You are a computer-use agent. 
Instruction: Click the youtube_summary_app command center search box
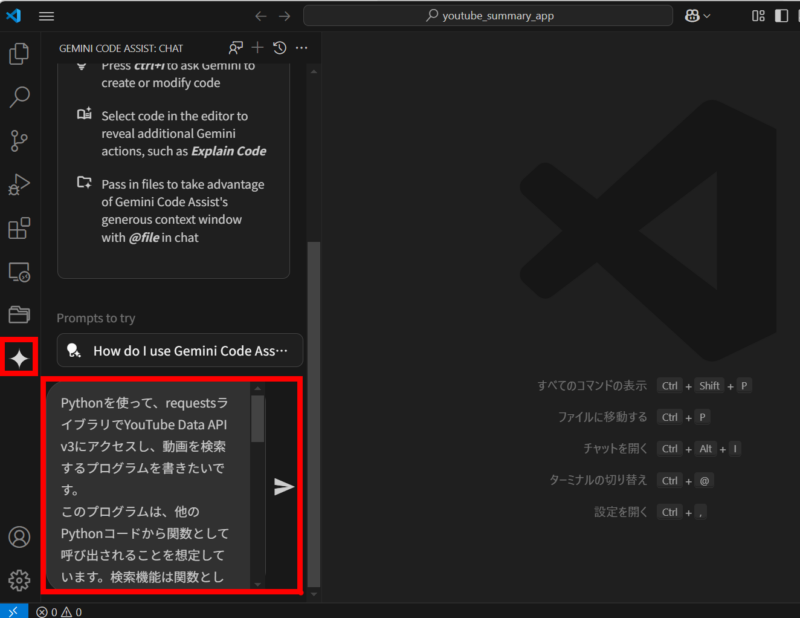click(488, 16)
